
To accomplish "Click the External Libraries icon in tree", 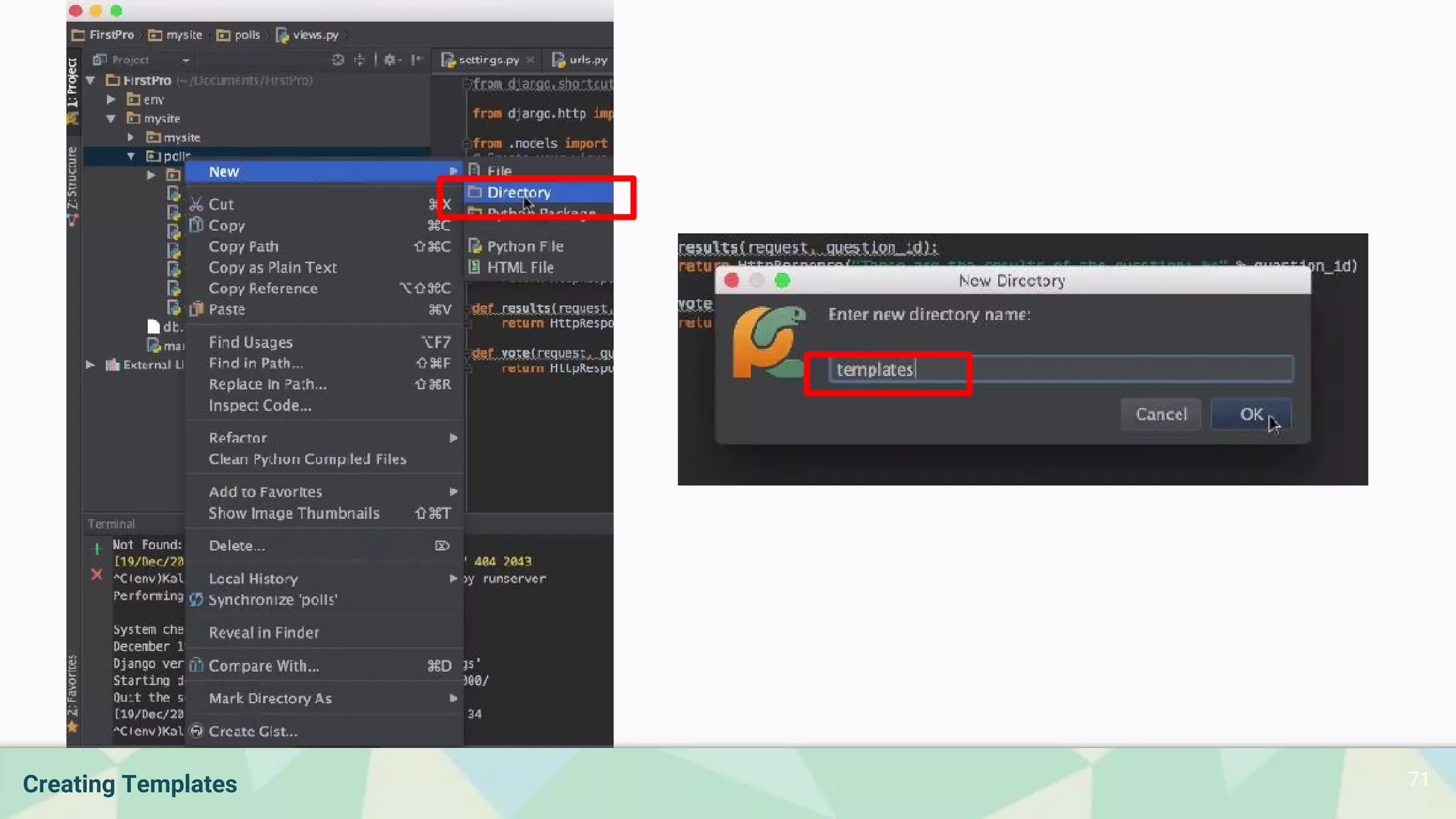I will pyautogui.click(x=112, y=365).
